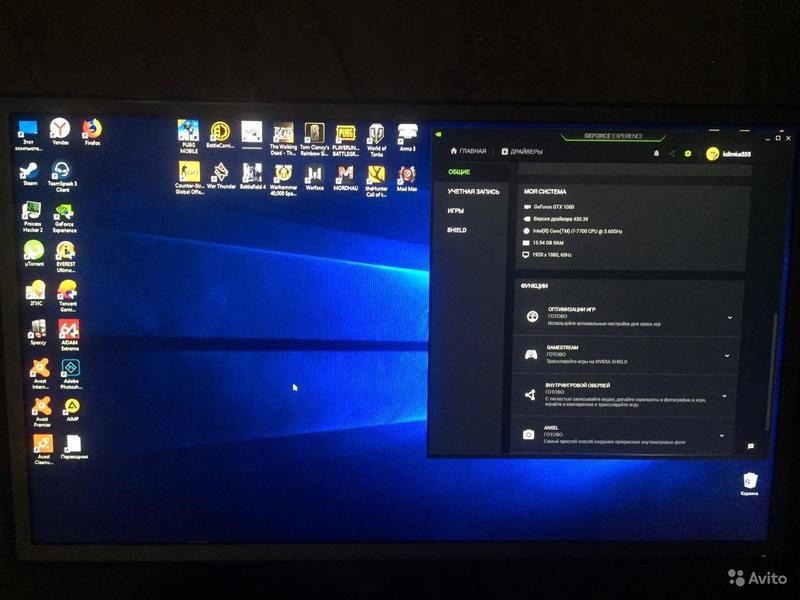This screenshot has width=800, height=600.
Task: Select the Recycle Bin icon
Action: point(749,484)
